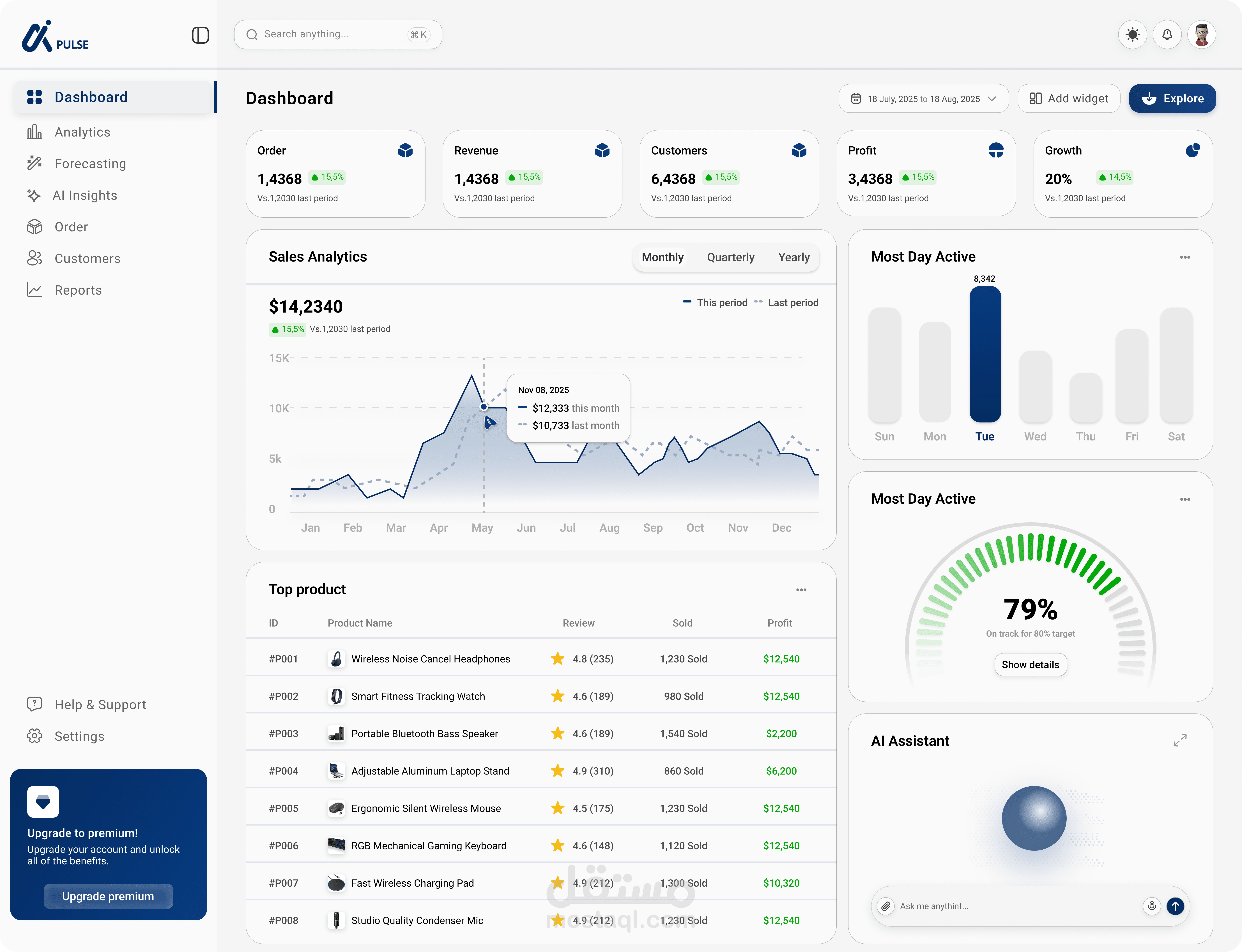Click the star rating for #P001
This screenshot has width=1242, height=952.
click(558, 658)
